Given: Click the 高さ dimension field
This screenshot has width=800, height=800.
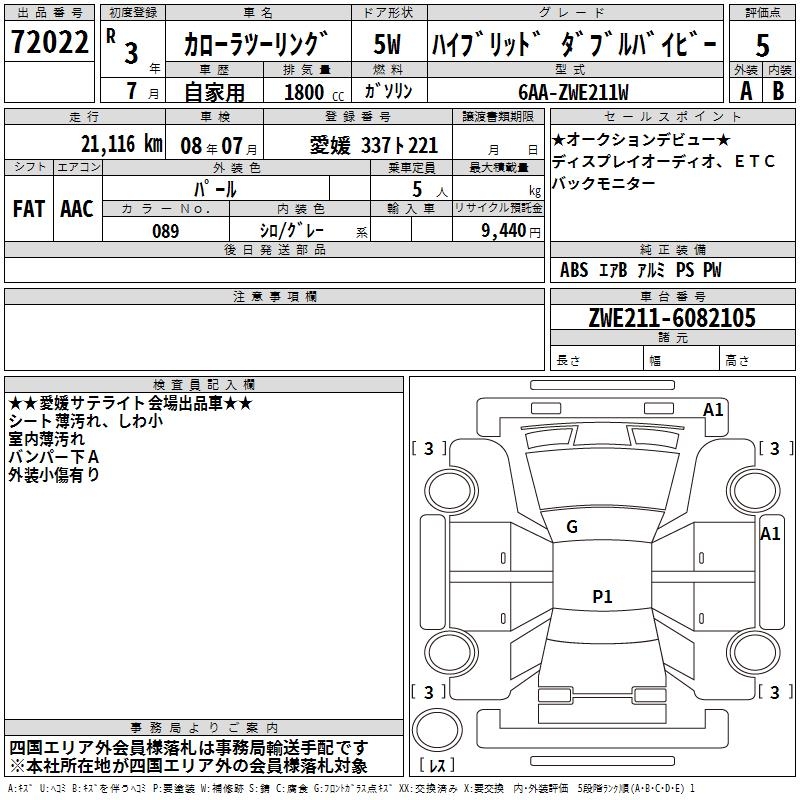Looking at the screenshot, I should click(x=757, y=360).
